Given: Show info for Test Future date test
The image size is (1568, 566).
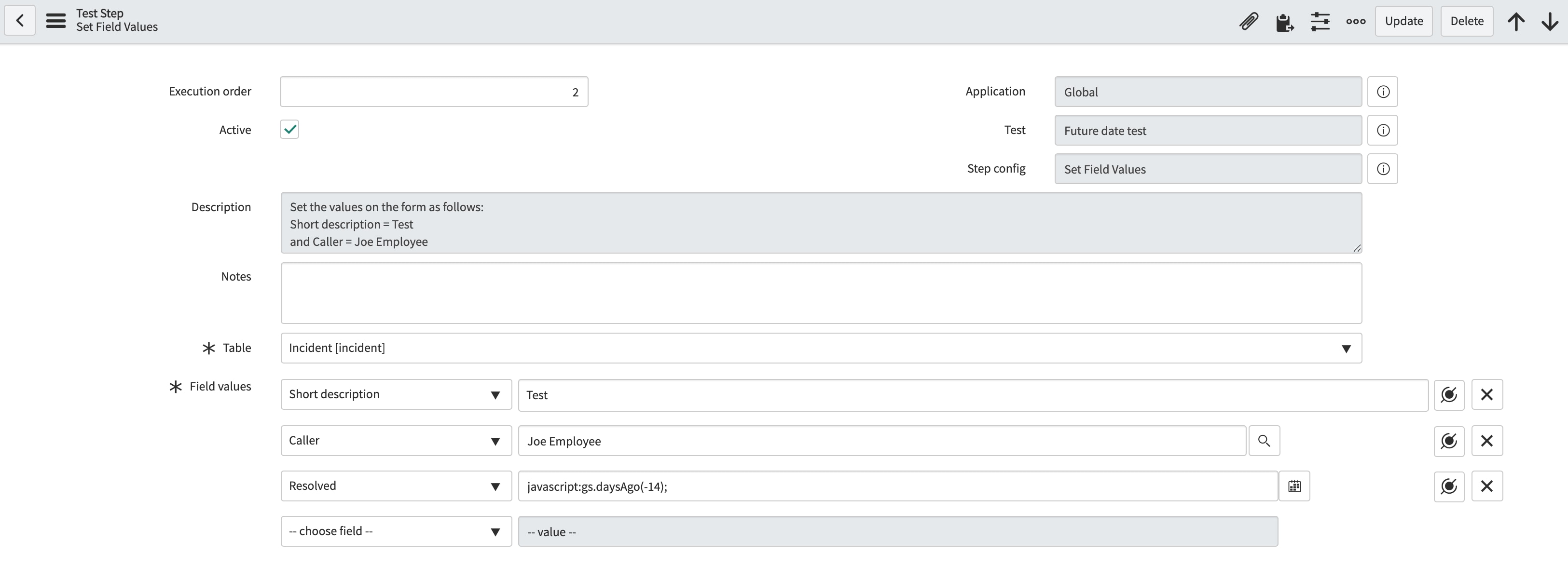Looking at the screenshot, I should pos(1382,130).
